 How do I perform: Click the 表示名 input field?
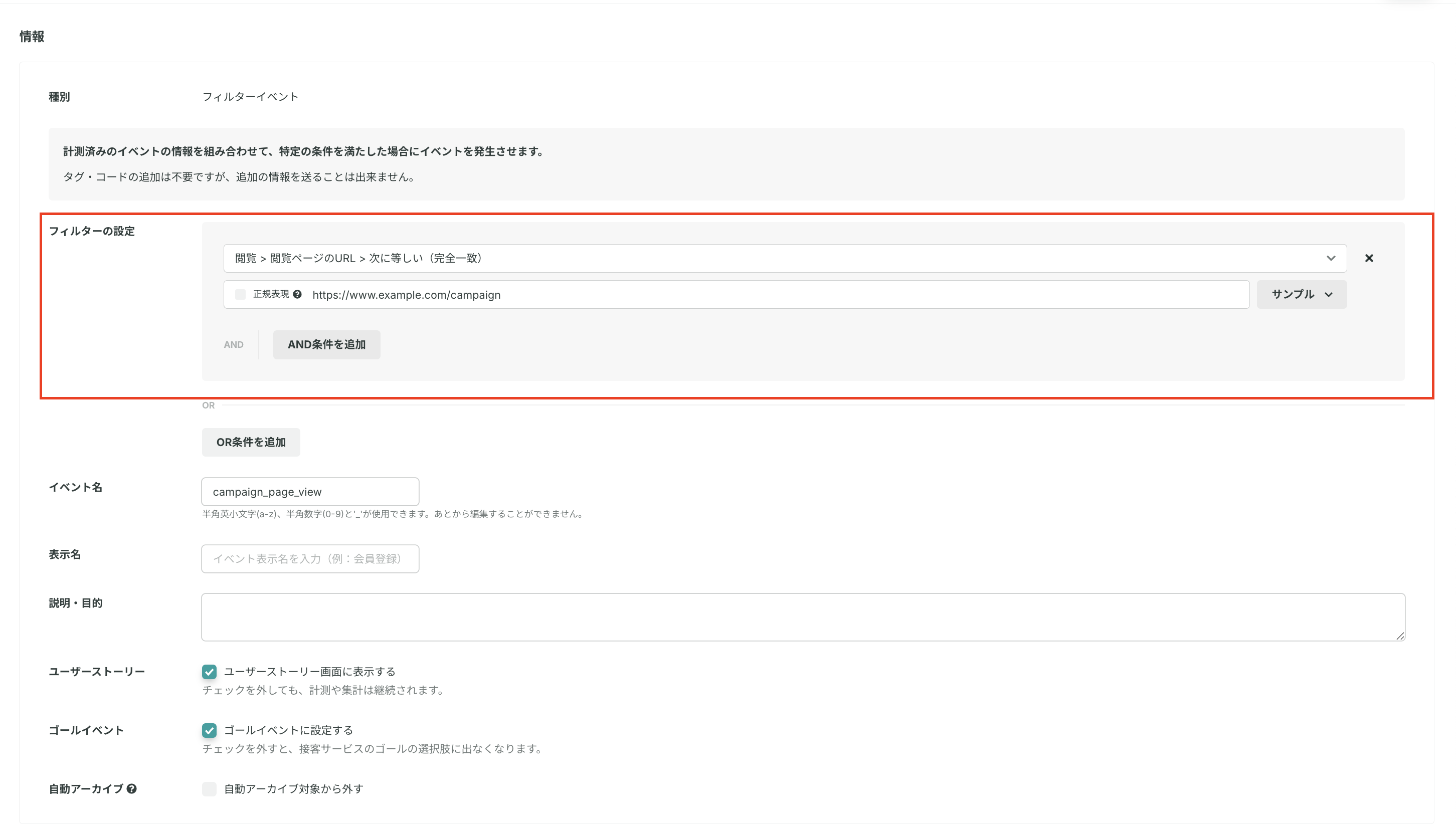tap(310, 558)
